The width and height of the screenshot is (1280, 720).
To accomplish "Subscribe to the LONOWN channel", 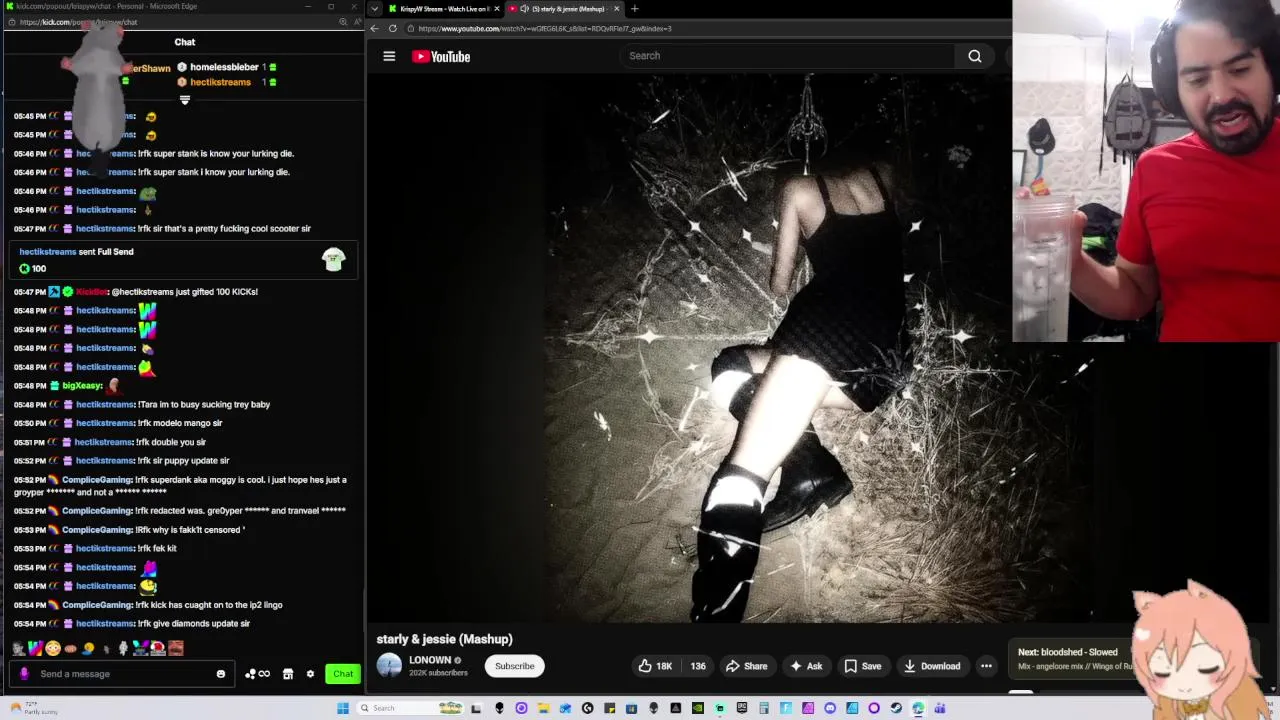I will (515, 666).
